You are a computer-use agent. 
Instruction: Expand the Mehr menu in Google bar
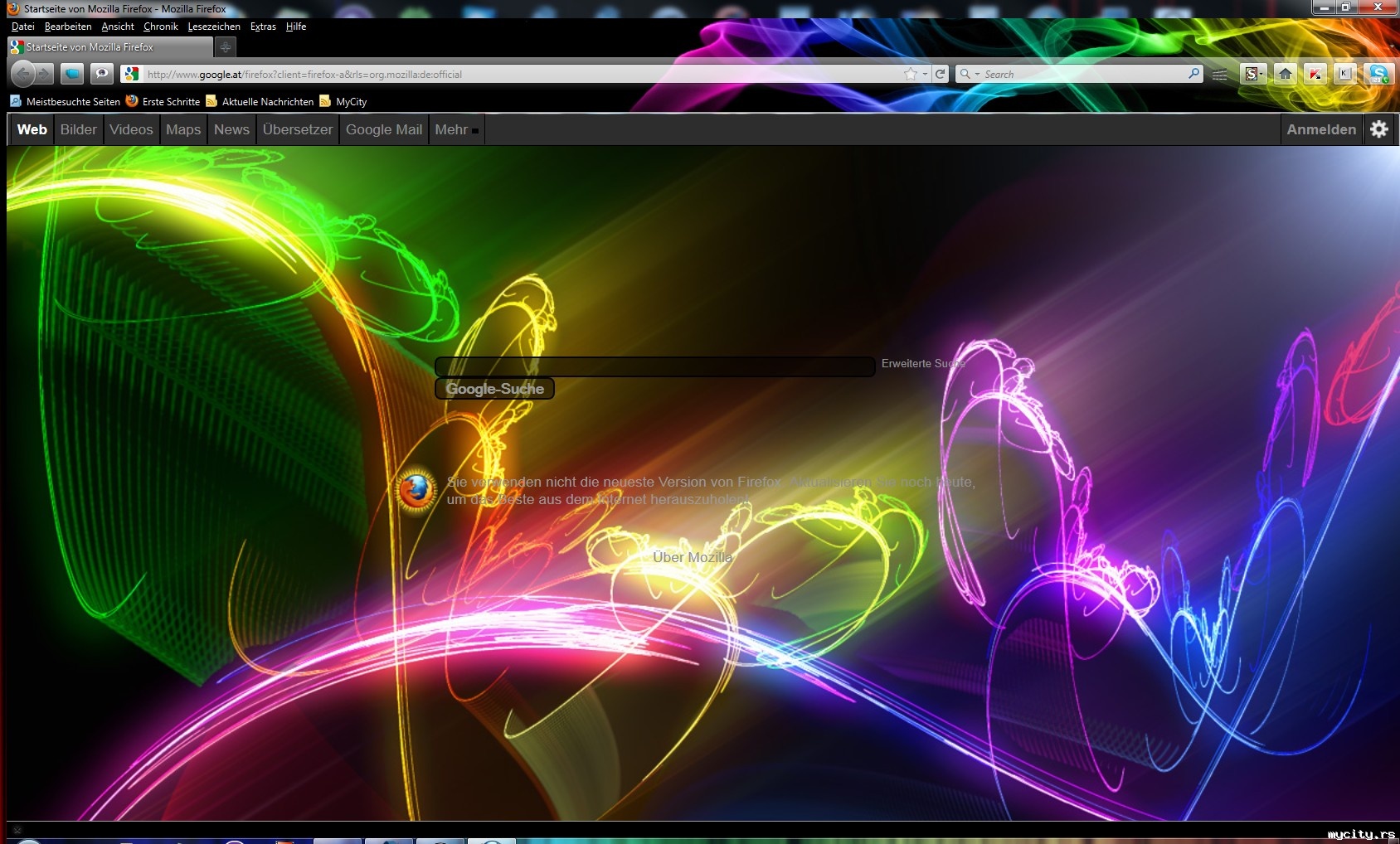(x=456, y=129)
